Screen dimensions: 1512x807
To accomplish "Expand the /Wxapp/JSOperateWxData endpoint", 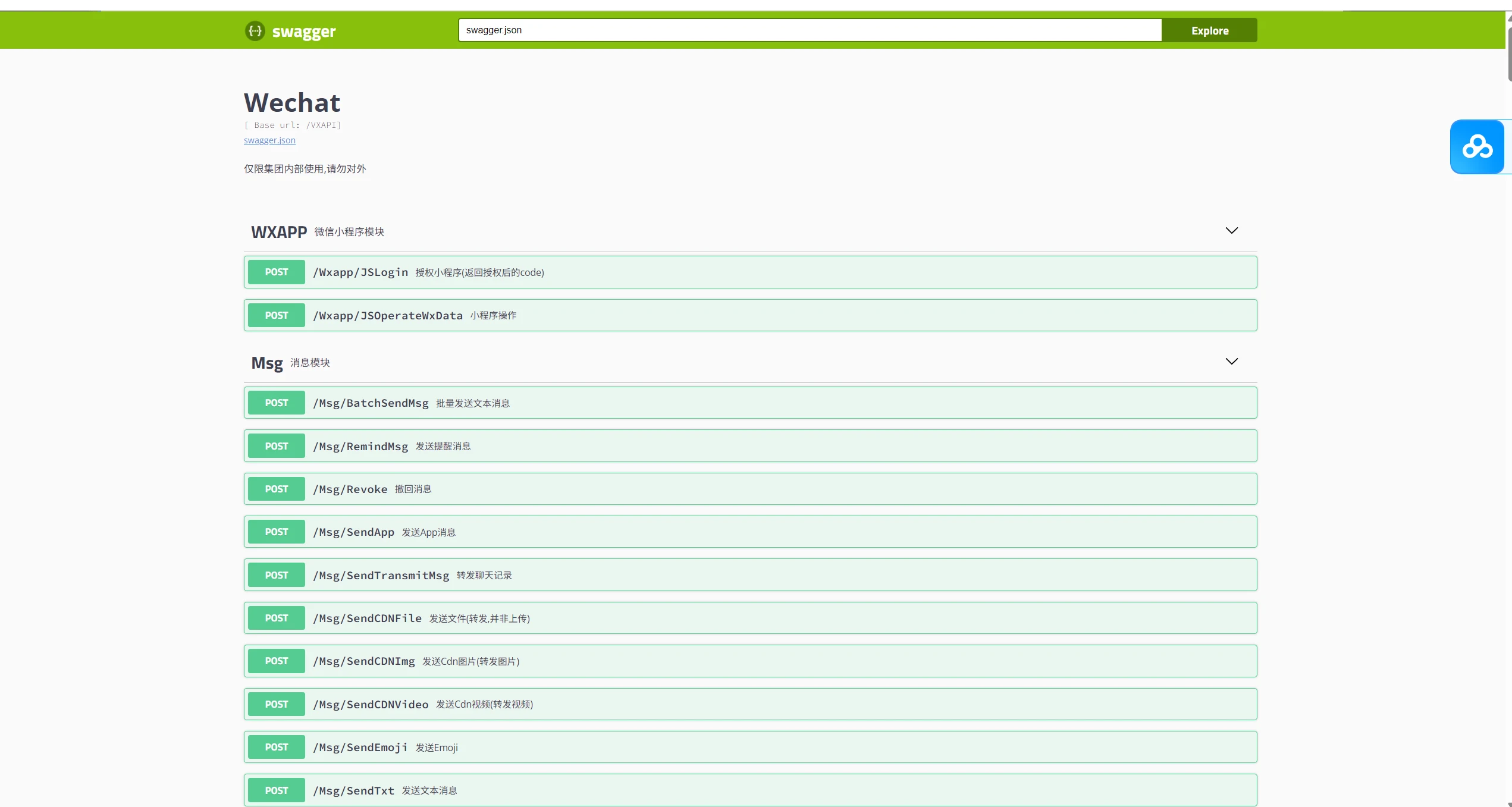I will tap(388, 316).
